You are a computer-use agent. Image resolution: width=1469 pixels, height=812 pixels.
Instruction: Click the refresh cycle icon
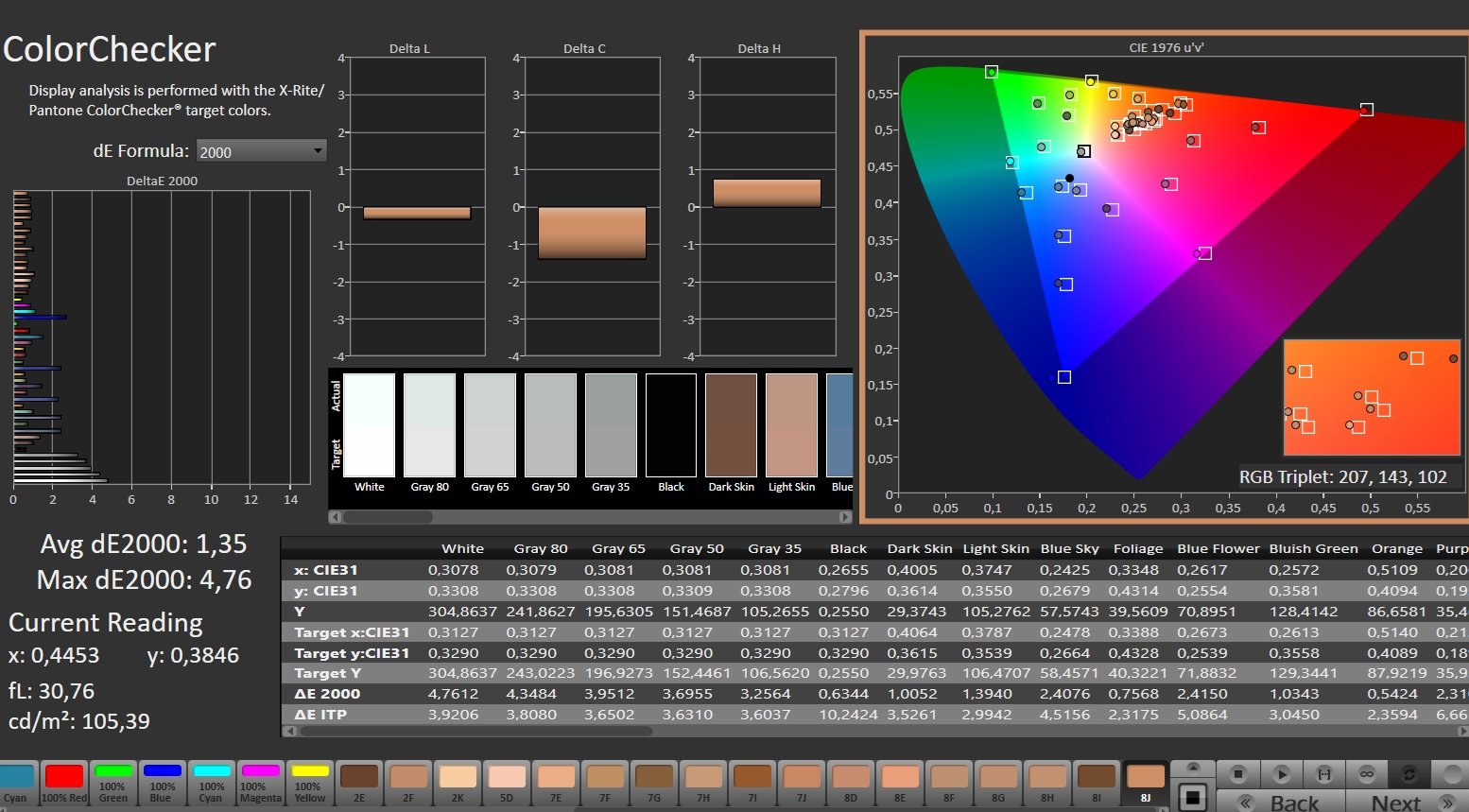1409,774
